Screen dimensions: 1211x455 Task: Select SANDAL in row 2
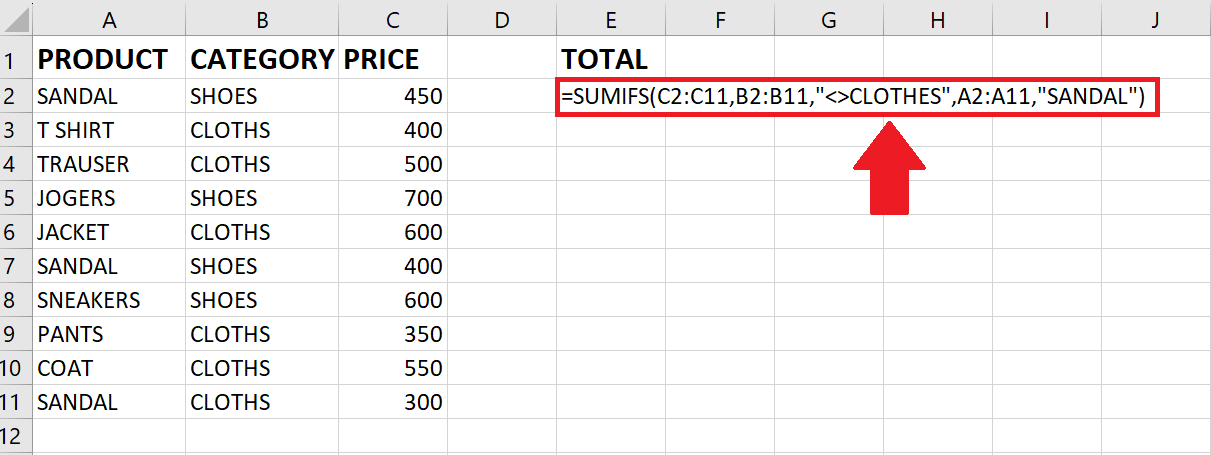[109, 96]
